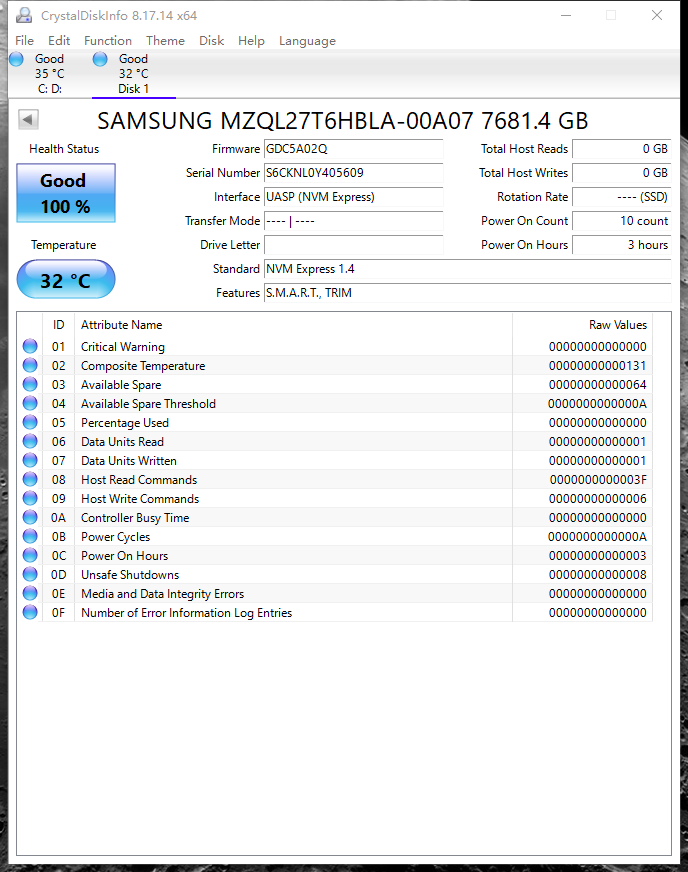This screenshot has height=872, width=688.
Task: Open the File menu
Action: point(24,41)
